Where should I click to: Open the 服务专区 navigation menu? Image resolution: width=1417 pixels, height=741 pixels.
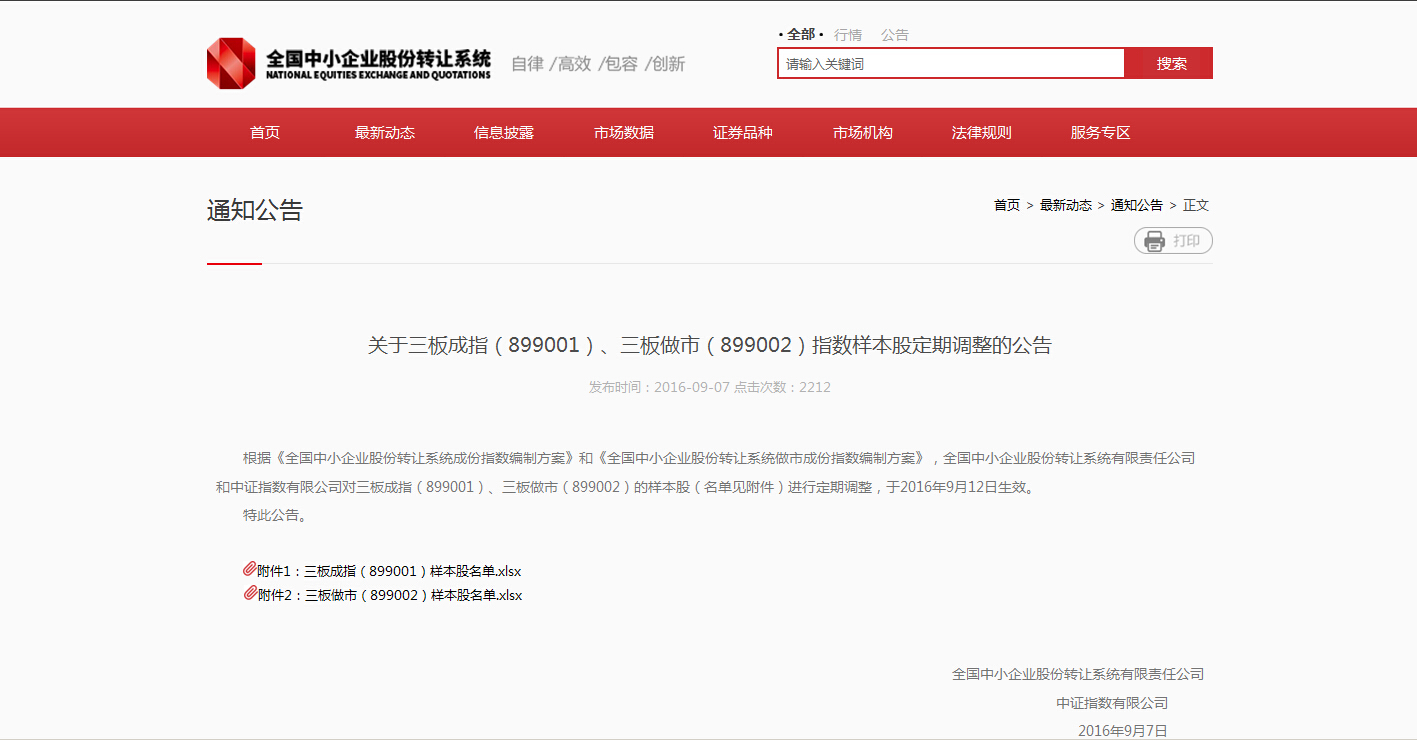coord(1101,133)
